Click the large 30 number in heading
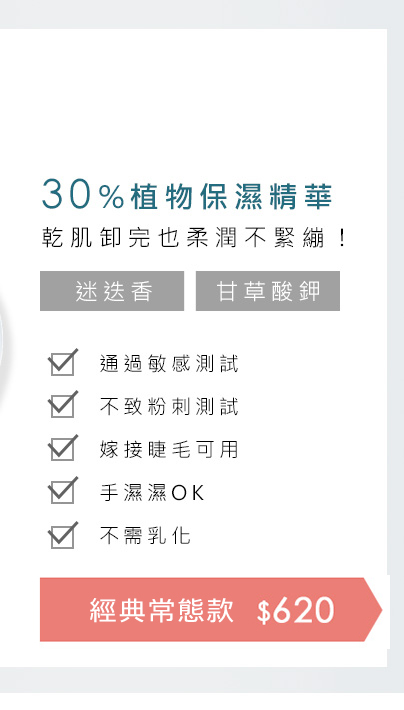This screenshot has height=710, width=404. (x=67, y=194)
